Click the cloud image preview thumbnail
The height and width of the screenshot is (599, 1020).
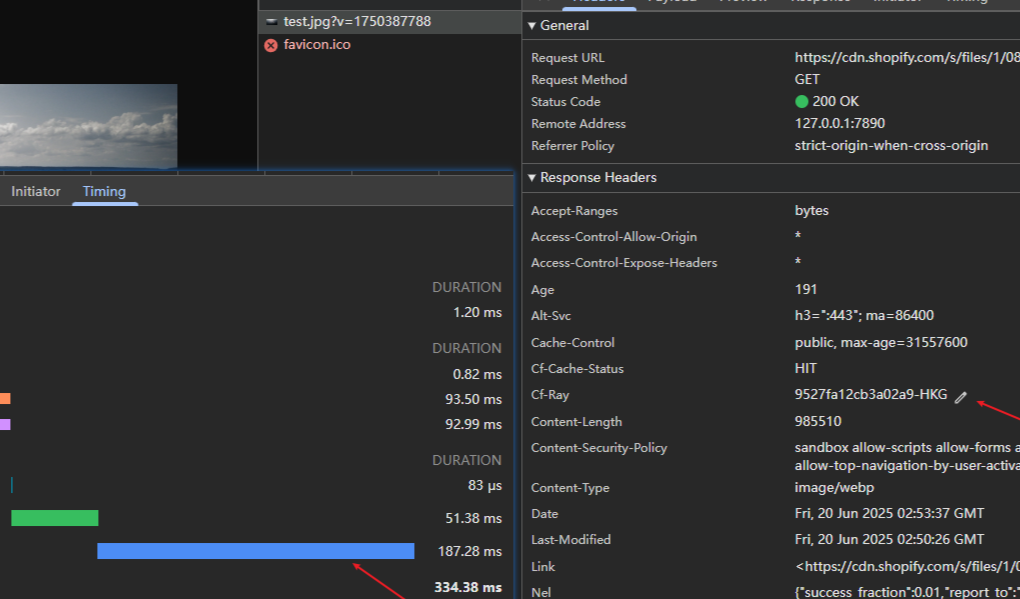point(88,125)
